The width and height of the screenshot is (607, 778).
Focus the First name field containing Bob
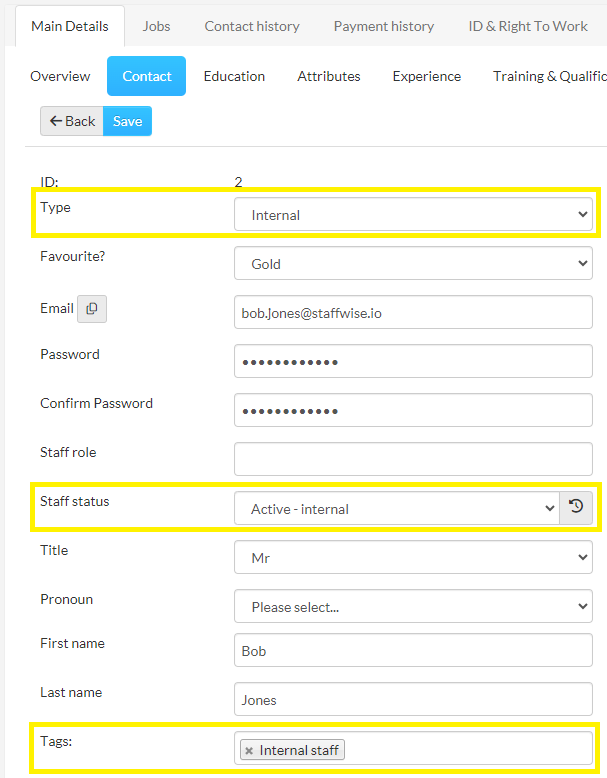(413, 650)
